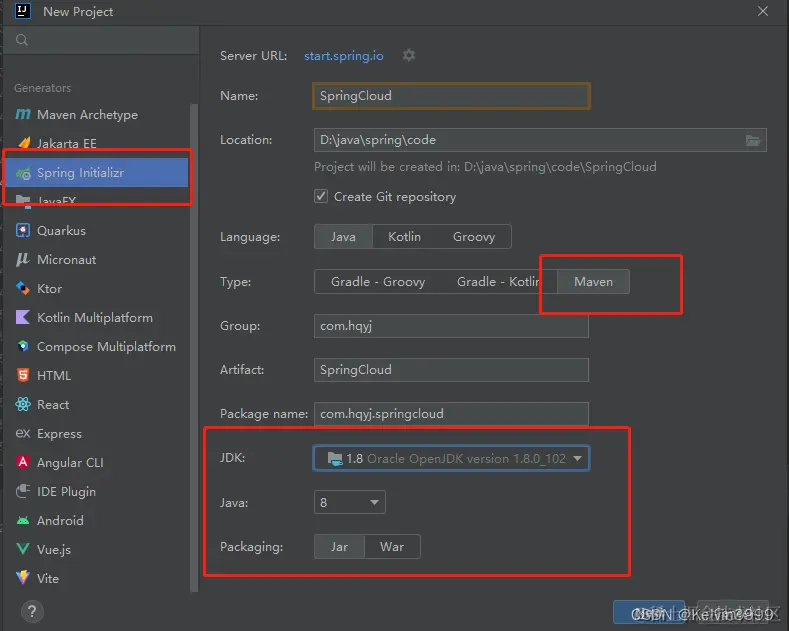The image size is (789, 631).
Task: Click the HTML5 generator icon
Action: [x=23, y=375]
